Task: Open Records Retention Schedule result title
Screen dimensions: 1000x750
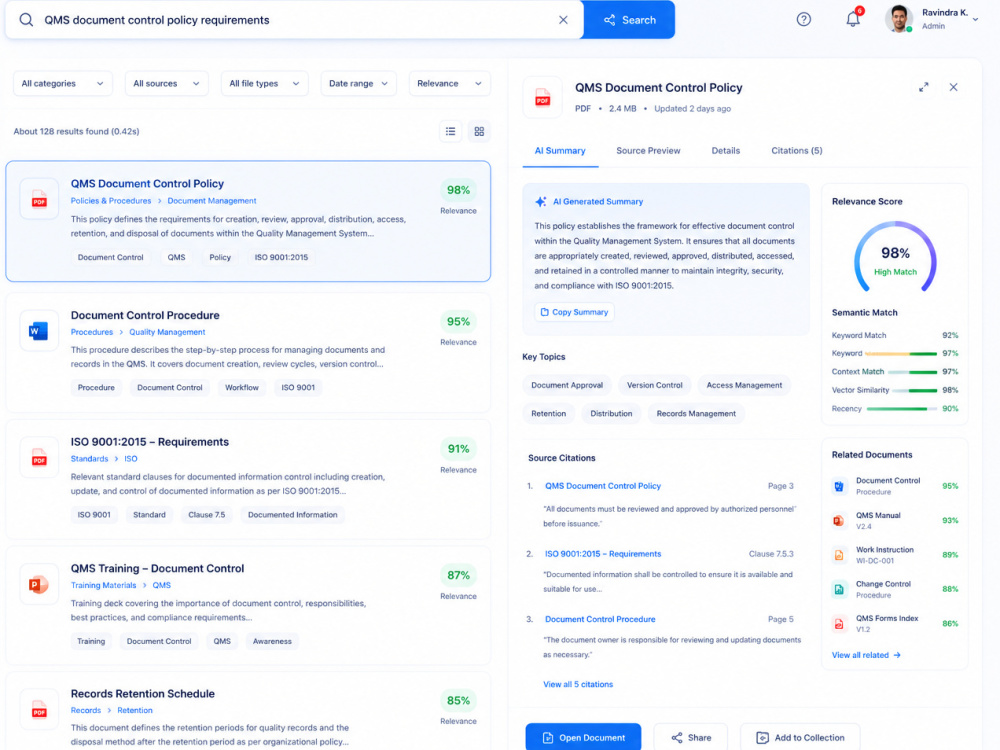Action: [143, 694]
